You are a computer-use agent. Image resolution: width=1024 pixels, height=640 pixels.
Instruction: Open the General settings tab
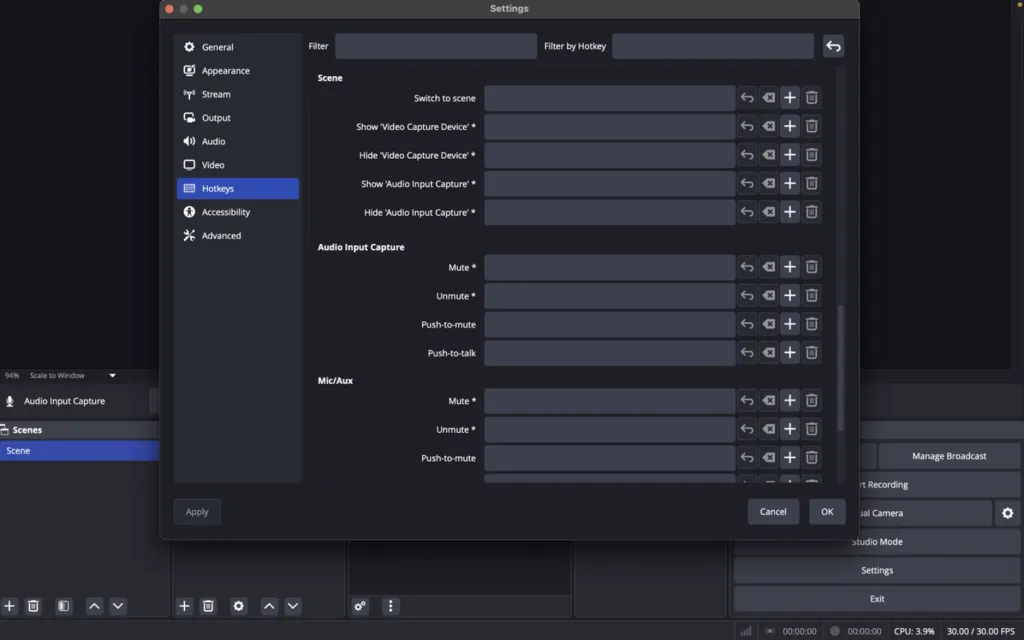(238, 47)
